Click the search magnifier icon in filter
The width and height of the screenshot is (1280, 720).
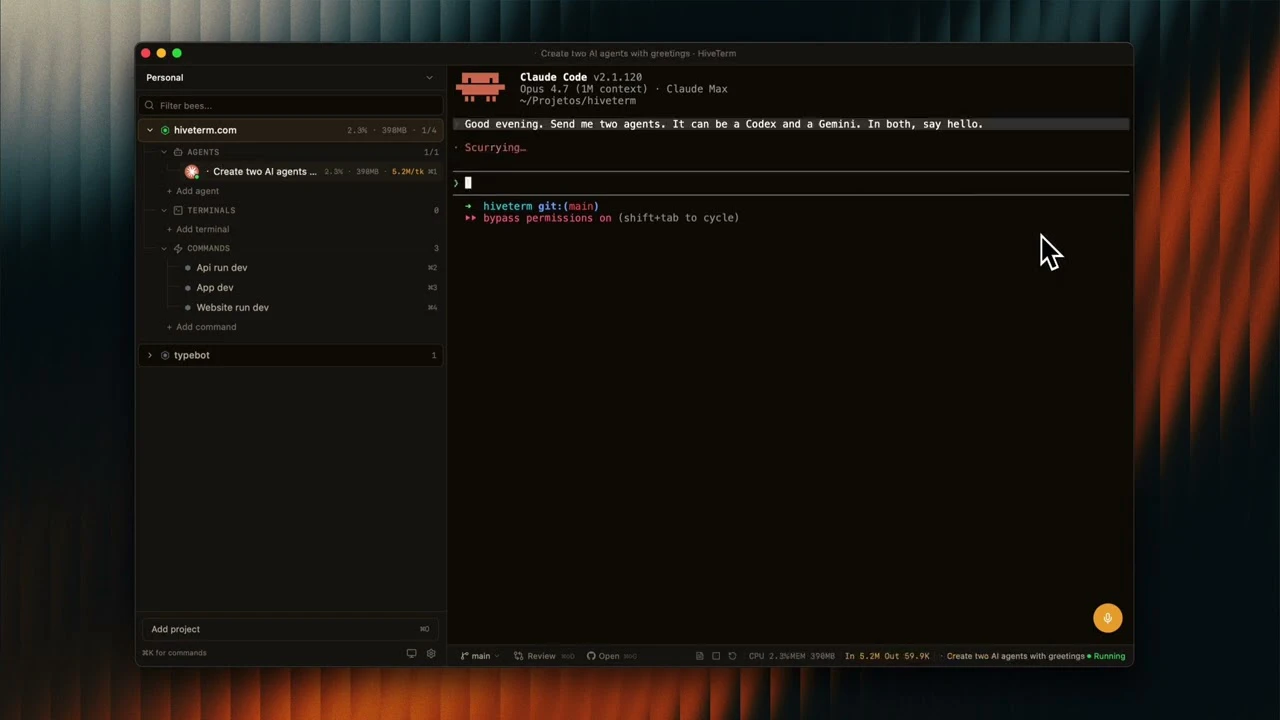[150, 105]
